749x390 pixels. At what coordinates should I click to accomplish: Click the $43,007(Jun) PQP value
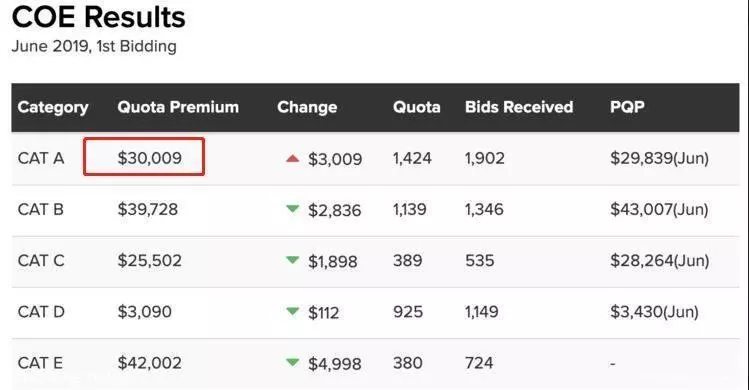point(659,209)
